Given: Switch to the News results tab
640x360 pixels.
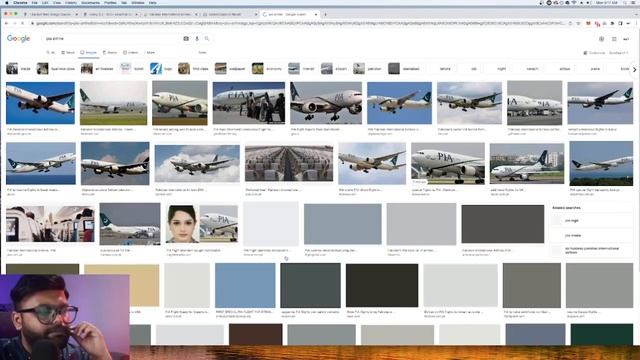Looking at the screenshot, I should click(x=68, y=53).
